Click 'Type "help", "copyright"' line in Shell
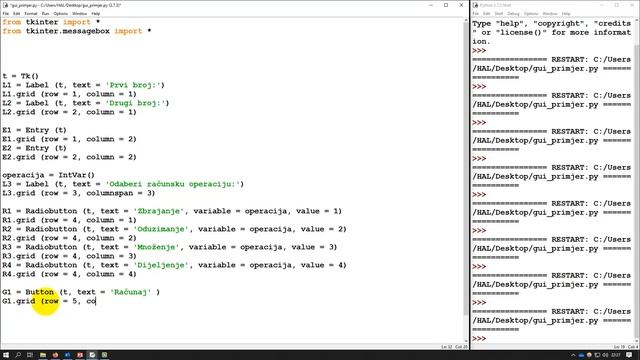Image resolution: width=640 pixels, height=360 pixels. pyautogui.click(x=551, y=24)
